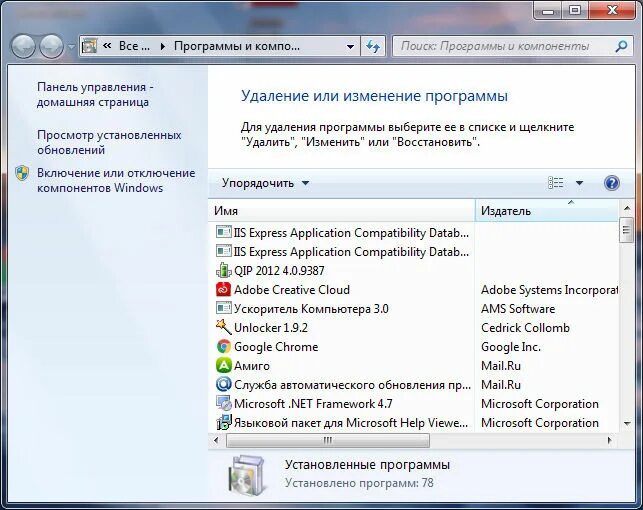
Task: Open the 'Упорядочить' dropdown menu
Action: point(265,183)
